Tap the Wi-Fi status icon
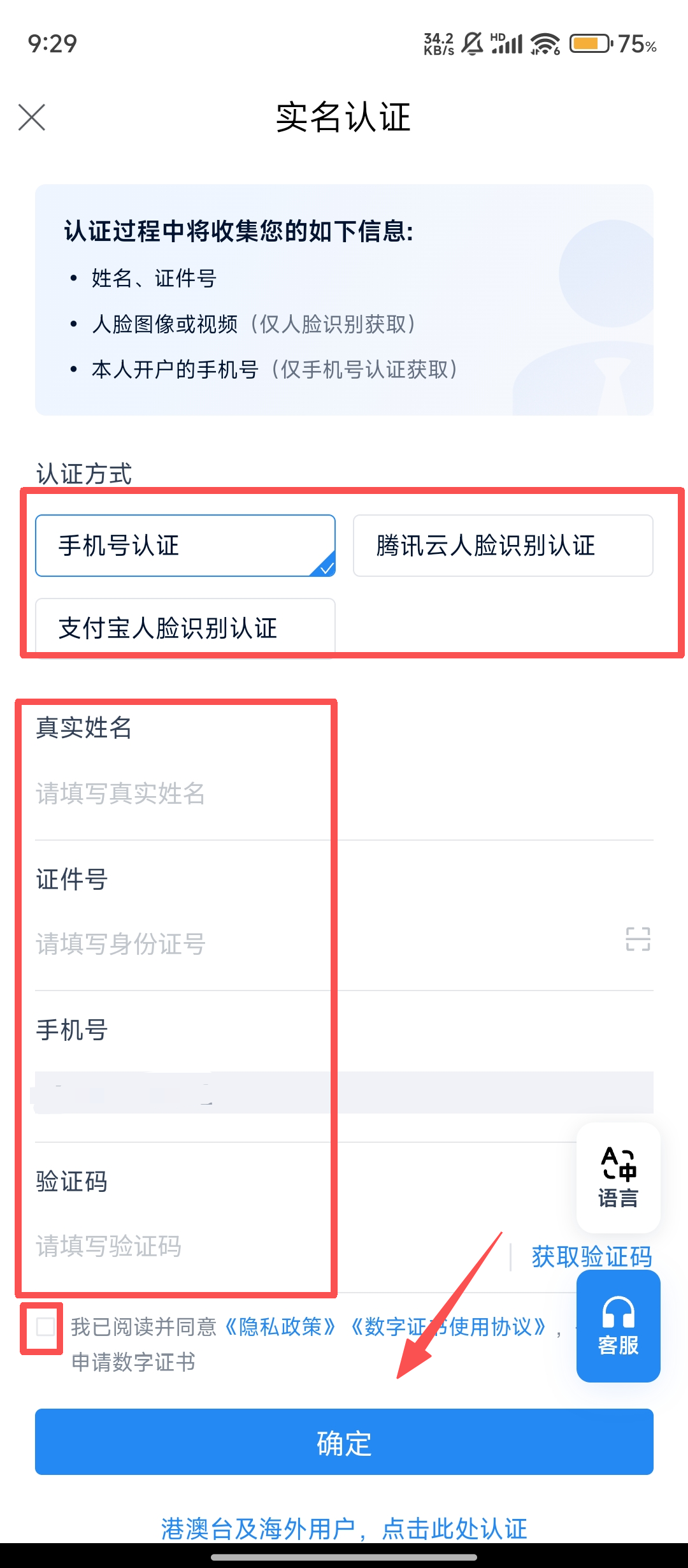 [545, 43]
